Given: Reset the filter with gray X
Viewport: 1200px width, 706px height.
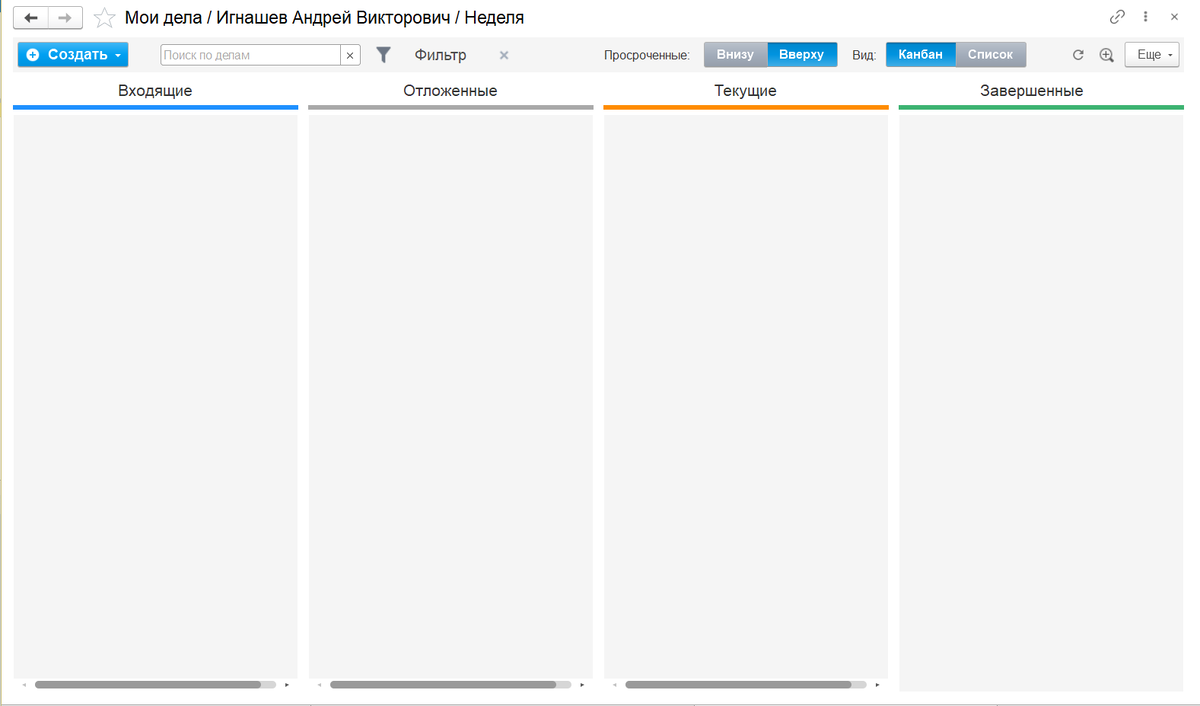Looking at the screenshot, I should (504, 55).
